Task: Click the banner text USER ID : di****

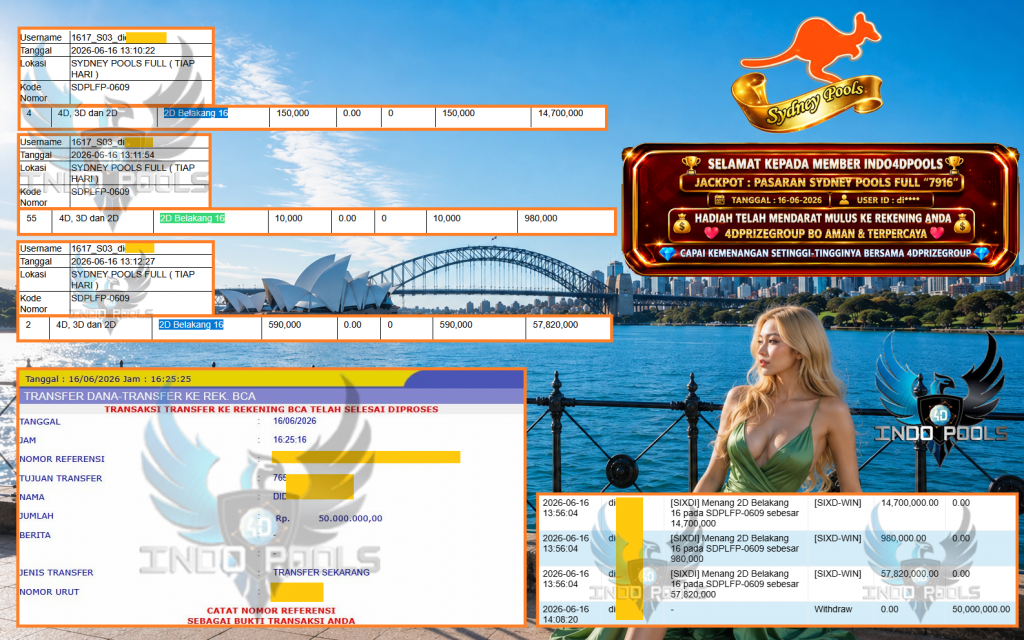Action: coord(889,200)
